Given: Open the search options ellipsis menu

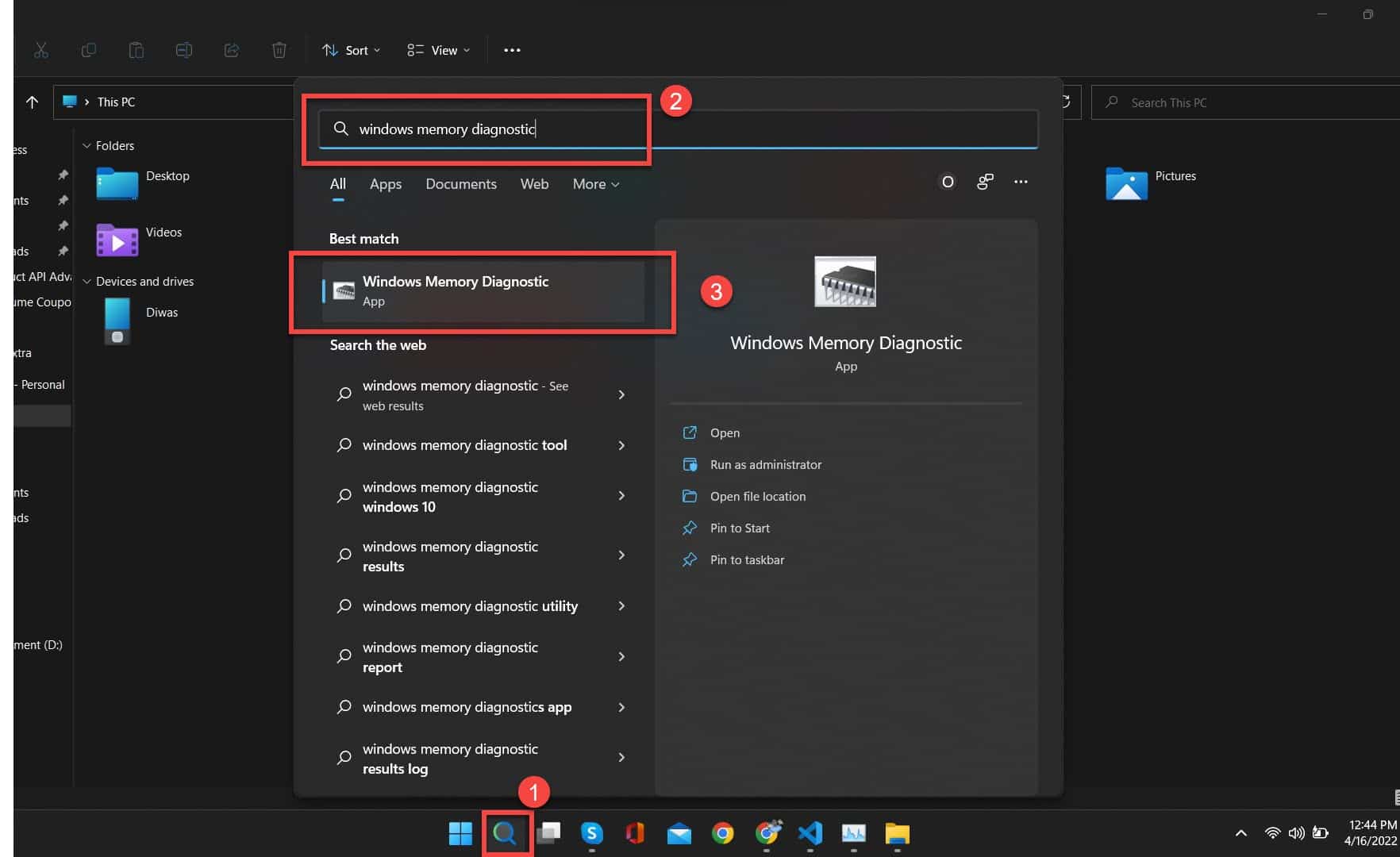Looking at the screenshot, I should click(x=1021, y=182).
